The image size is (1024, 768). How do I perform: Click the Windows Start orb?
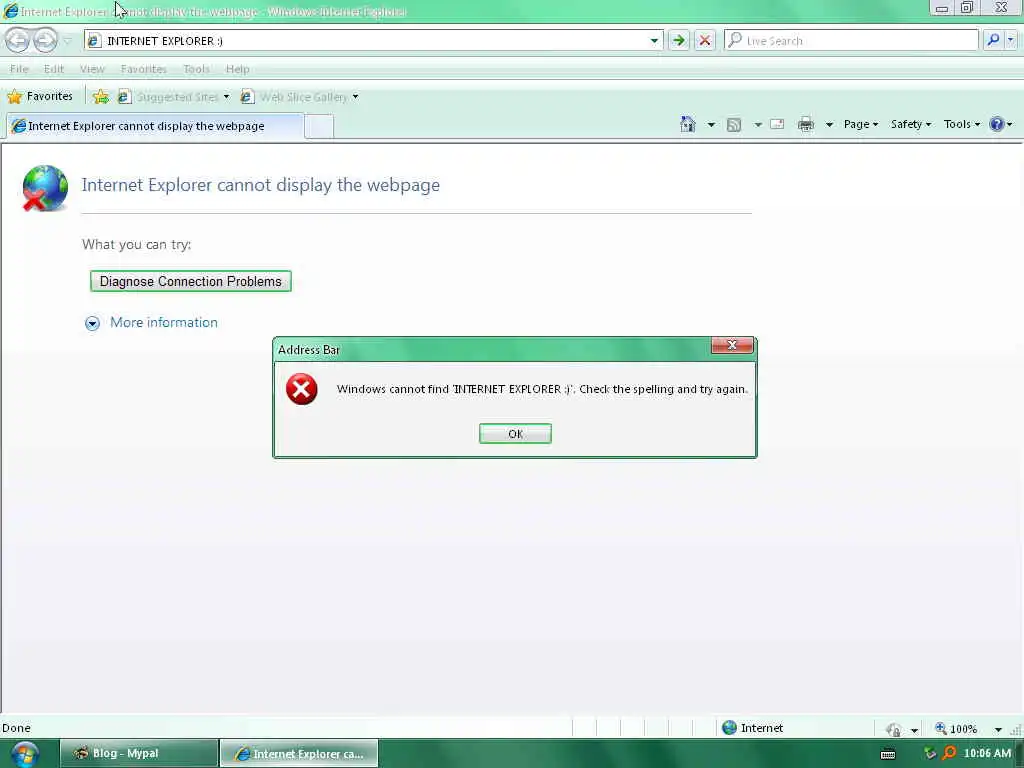(x=25, y=754)
